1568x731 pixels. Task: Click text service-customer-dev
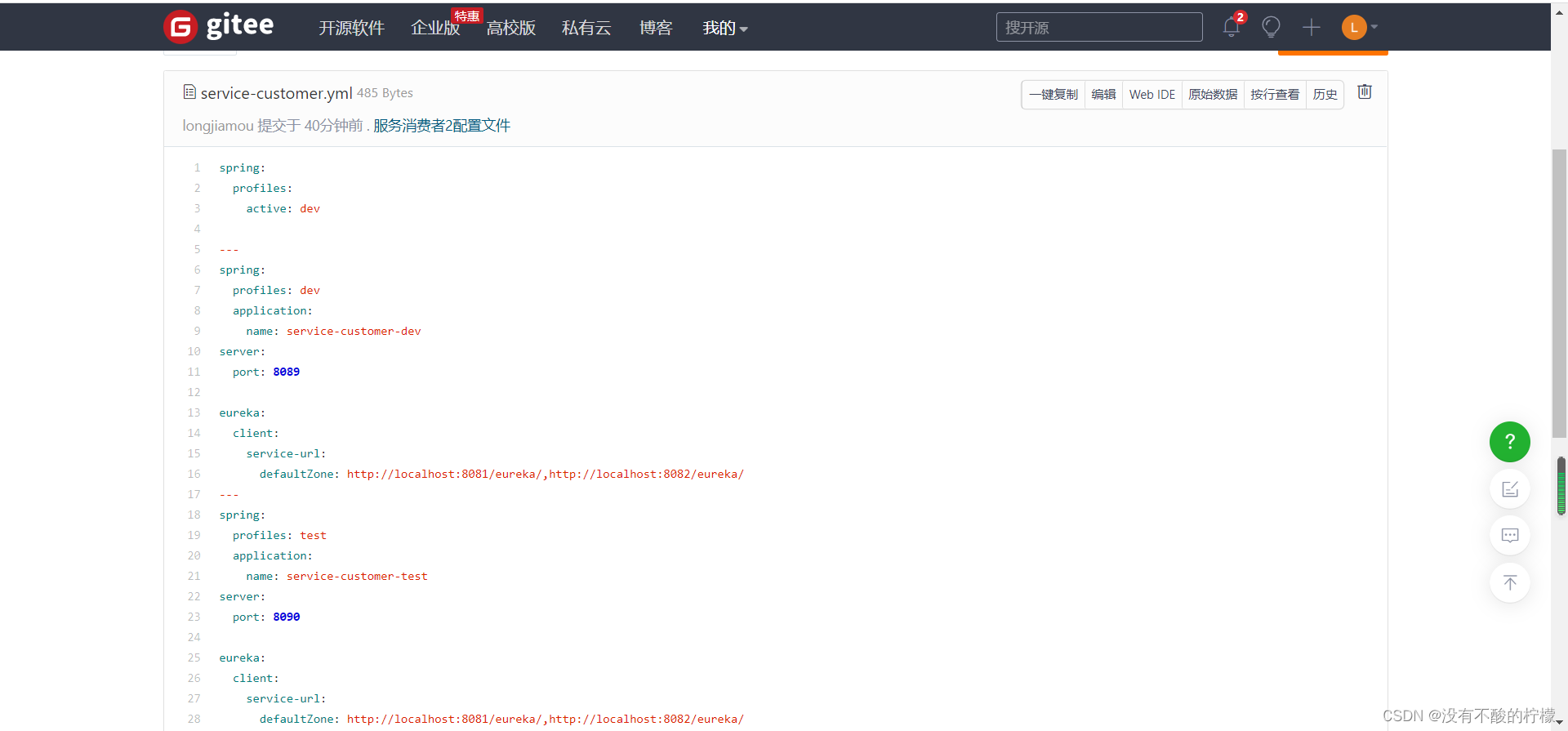[354, 331]
